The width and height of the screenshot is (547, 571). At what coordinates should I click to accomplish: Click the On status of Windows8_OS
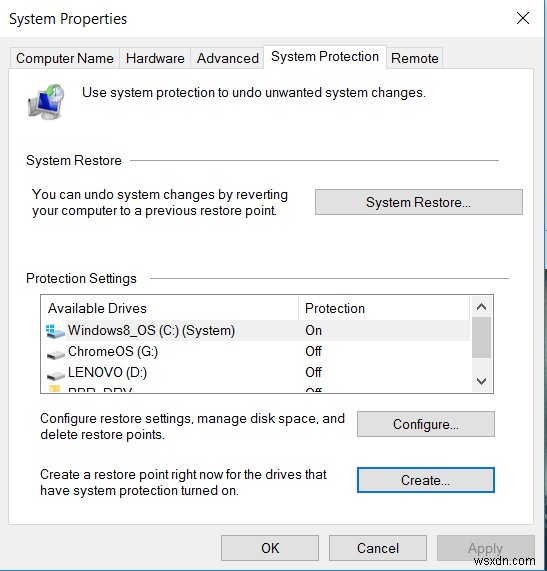coord(314,331)
